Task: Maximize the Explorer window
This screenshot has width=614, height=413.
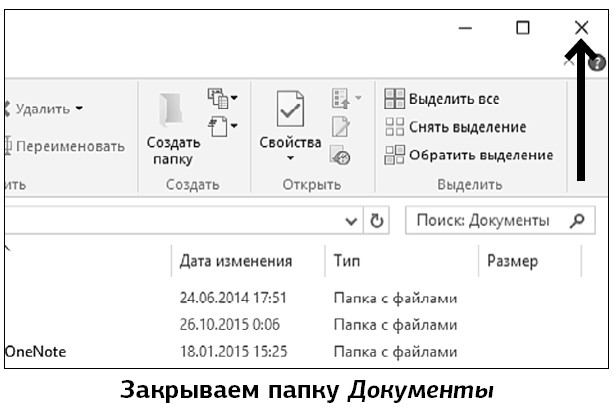Action: coord(523,28)
